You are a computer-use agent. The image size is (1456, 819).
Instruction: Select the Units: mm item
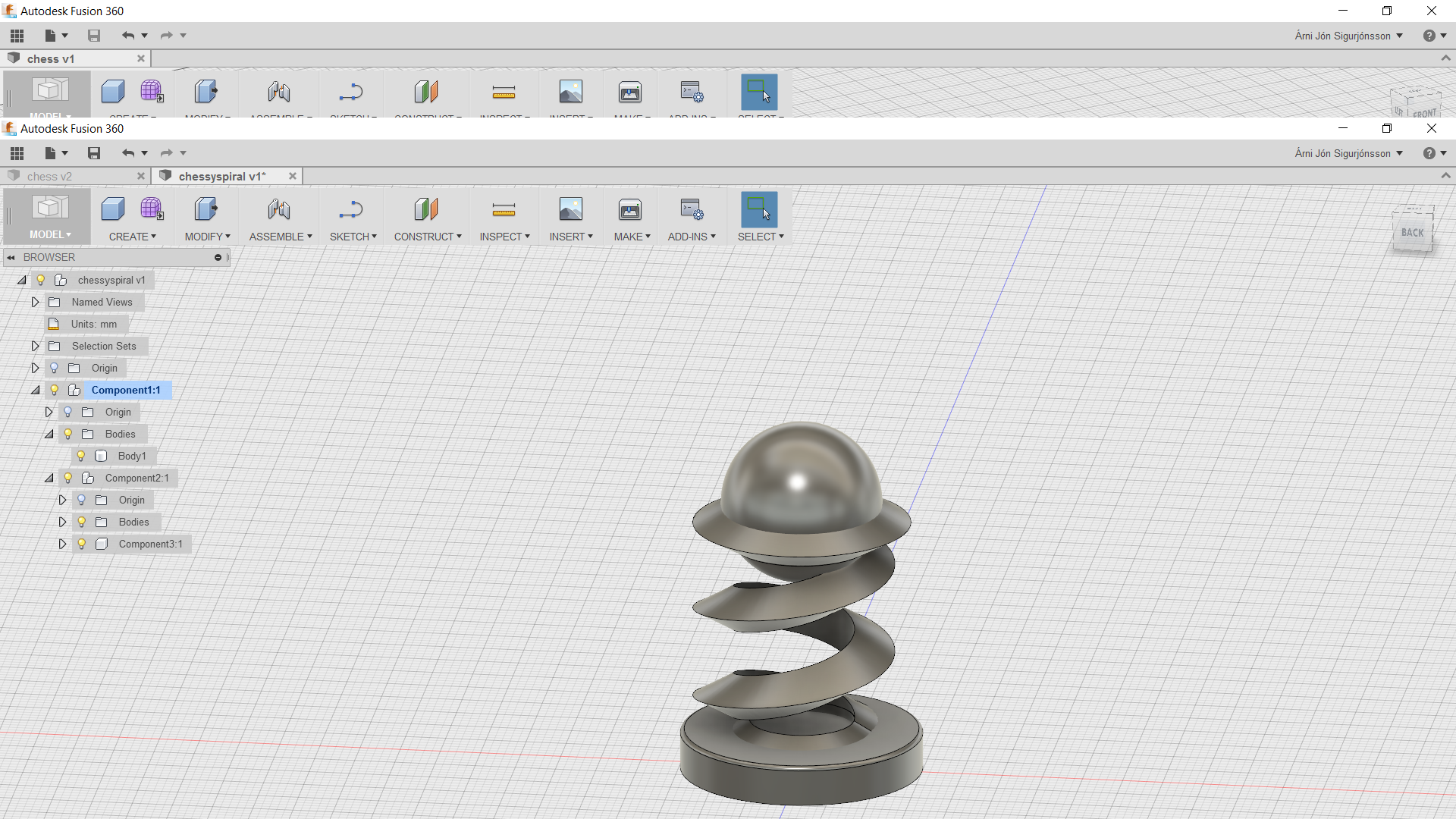coord(94,324)
